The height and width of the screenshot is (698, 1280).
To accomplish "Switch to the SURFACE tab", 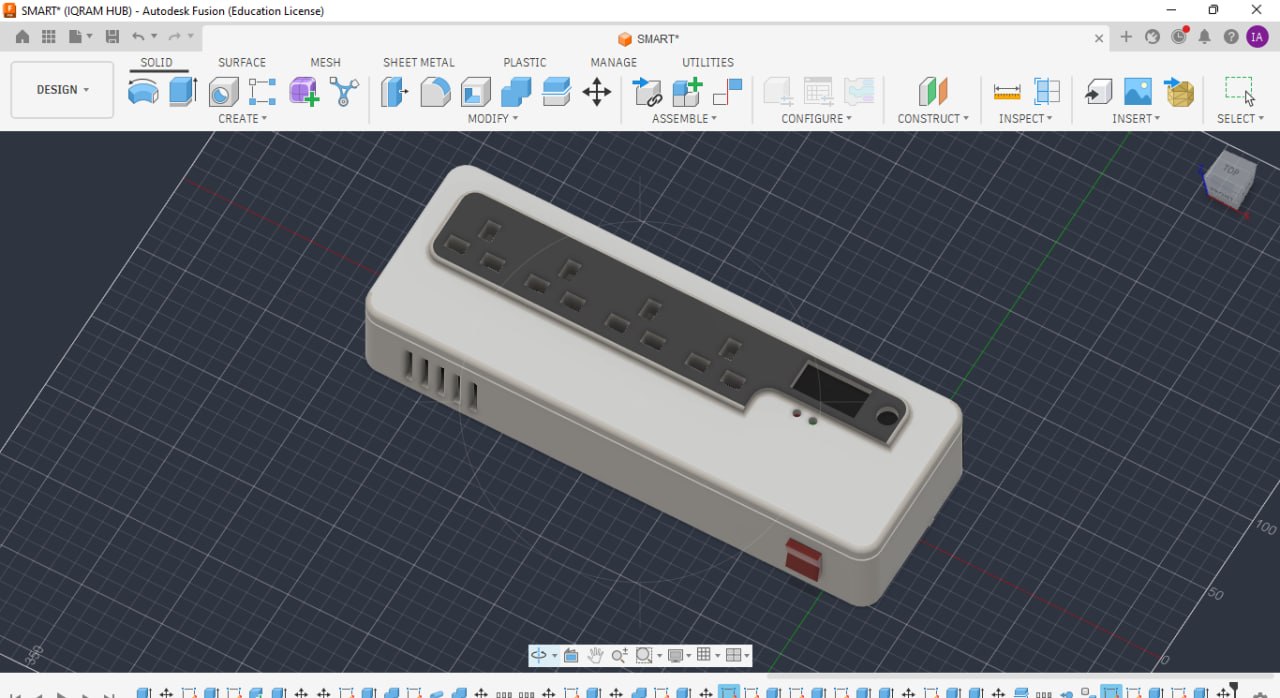I will pyautogui.click(x=242, y=62).
